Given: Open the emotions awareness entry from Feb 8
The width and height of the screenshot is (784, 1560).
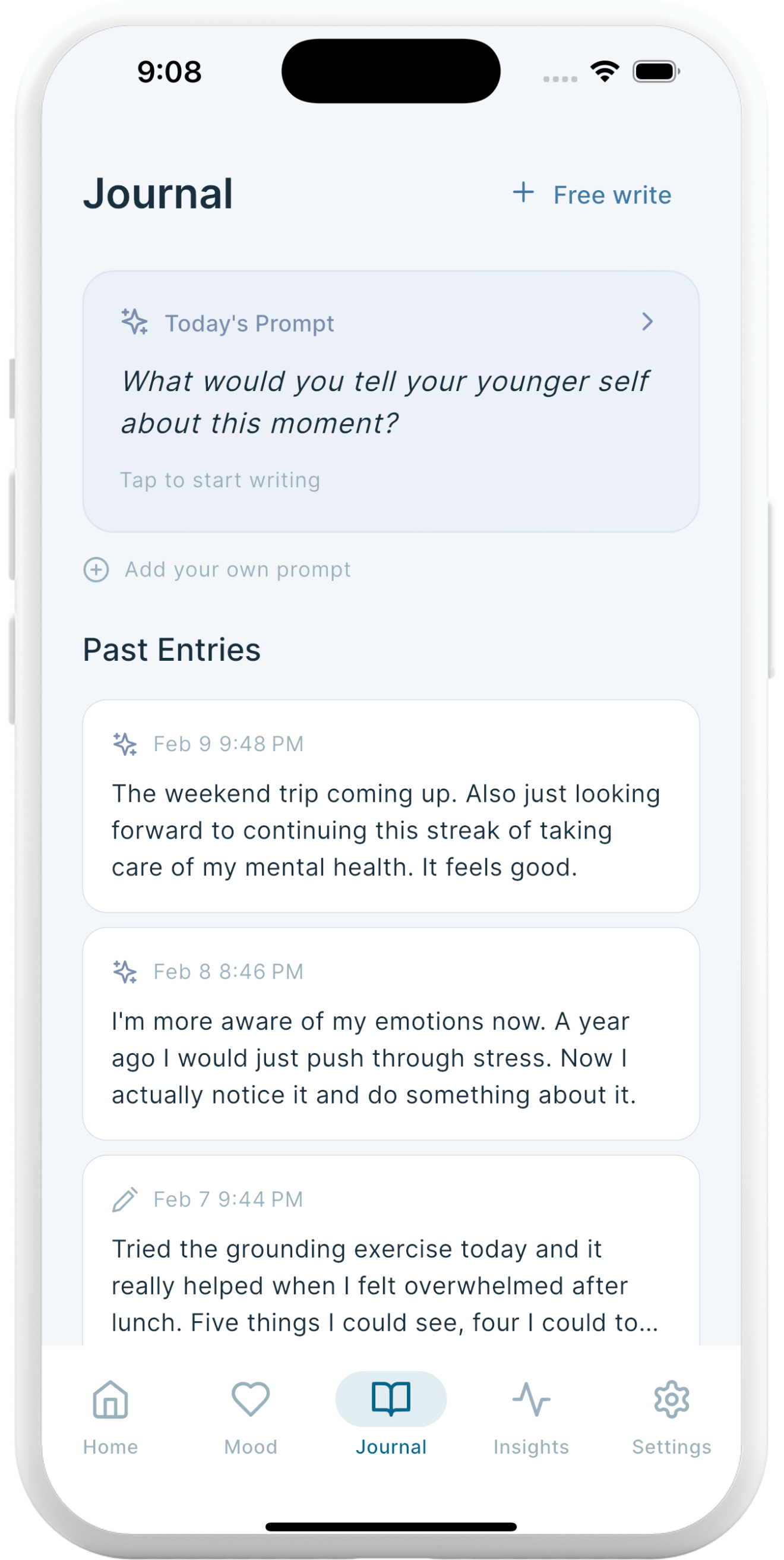Looking at the screenshot, I should click(x=374, y=1058).
